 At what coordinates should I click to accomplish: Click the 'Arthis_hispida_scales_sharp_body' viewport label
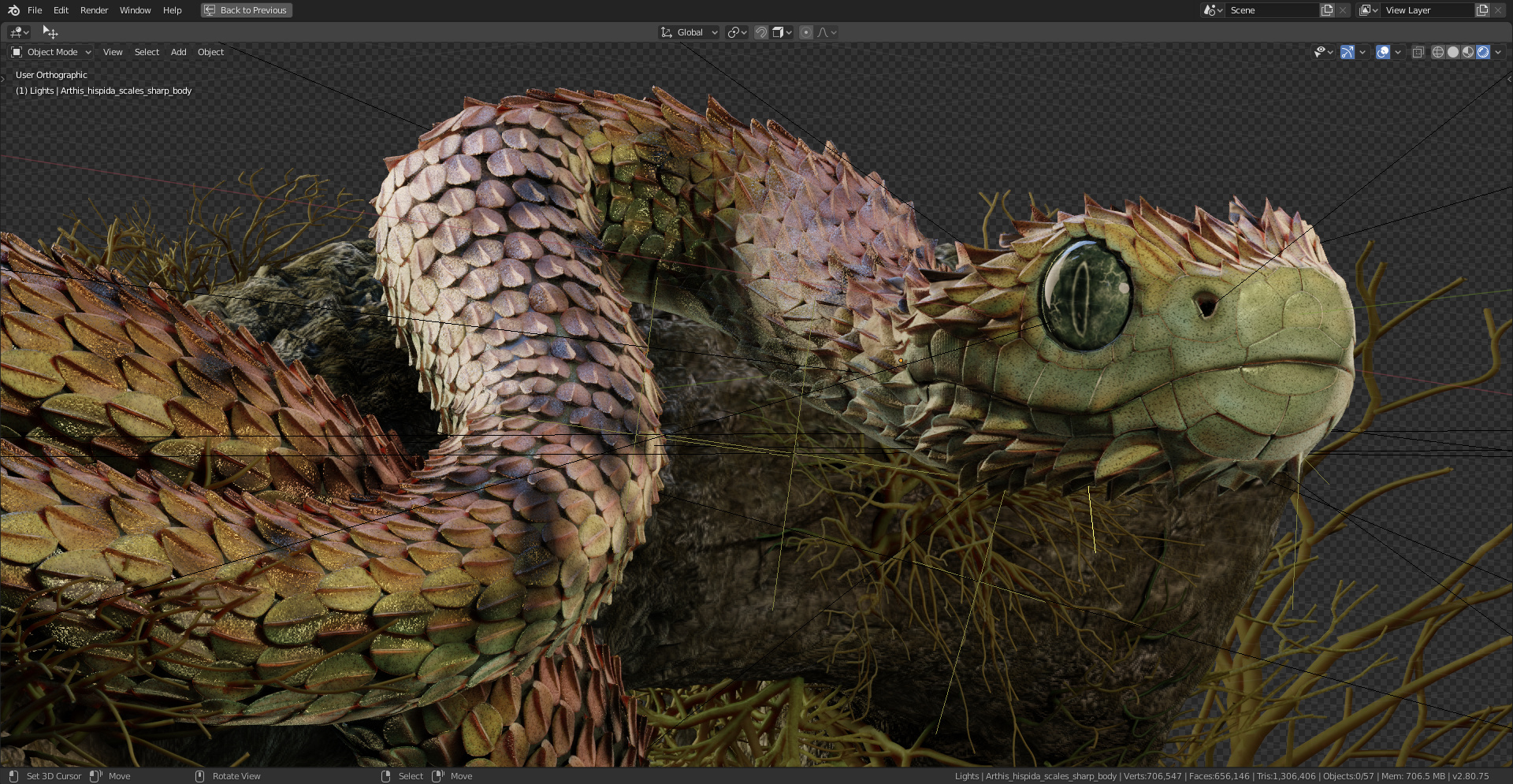(126, 91)
